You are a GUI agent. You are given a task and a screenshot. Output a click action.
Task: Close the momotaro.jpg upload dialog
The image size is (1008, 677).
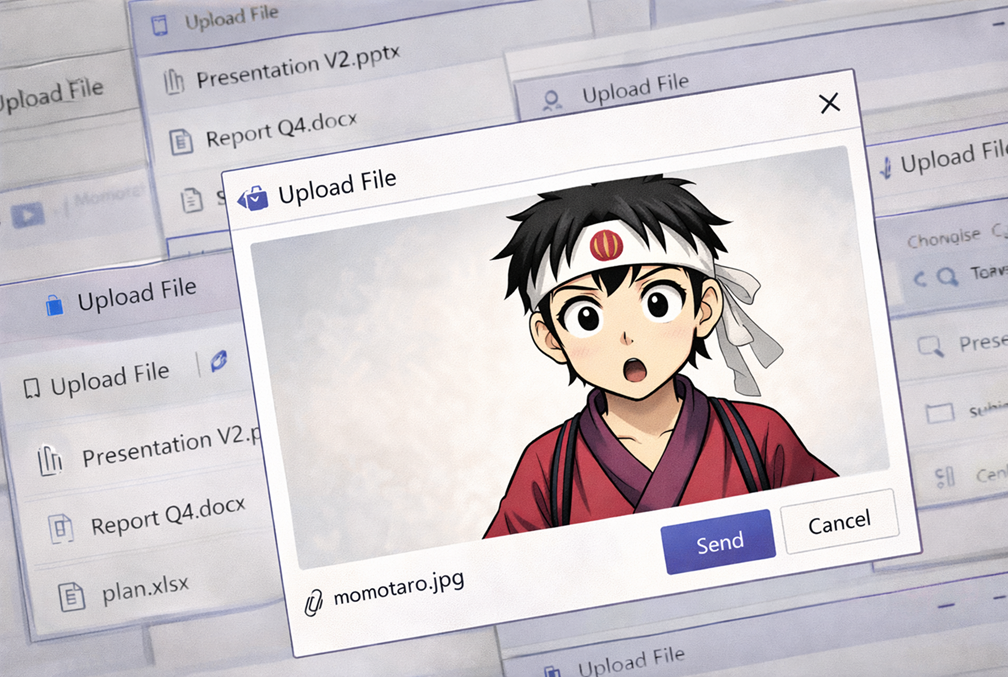[828, 103]
